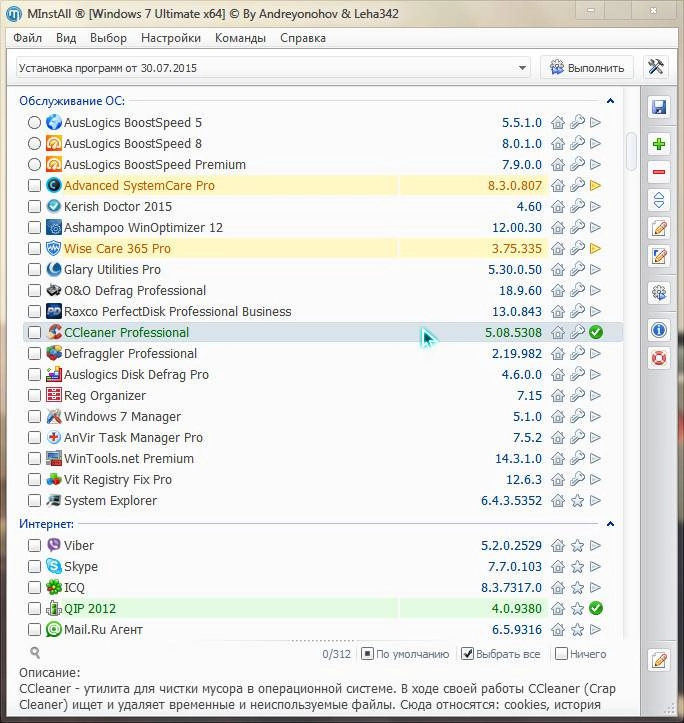684x723 pixels.
Task: Tick the 'По умолчанию' checkbox
Action: coord(367,654)
